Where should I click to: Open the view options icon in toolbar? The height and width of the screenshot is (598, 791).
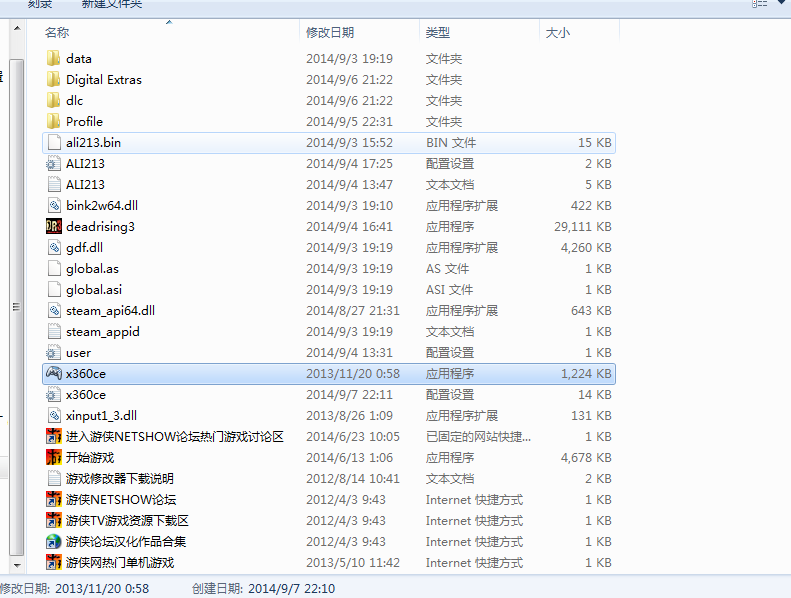tap(759, 4)
